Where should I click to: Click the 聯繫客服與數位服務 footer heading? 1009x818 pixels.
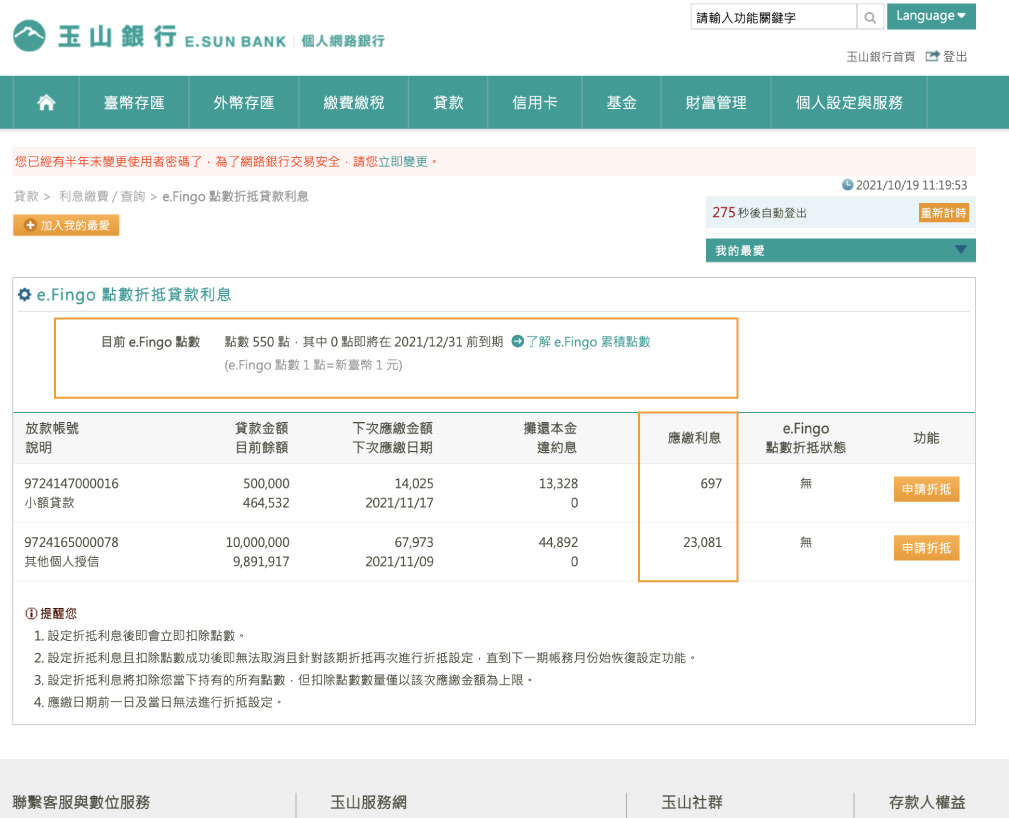[81, 802]
